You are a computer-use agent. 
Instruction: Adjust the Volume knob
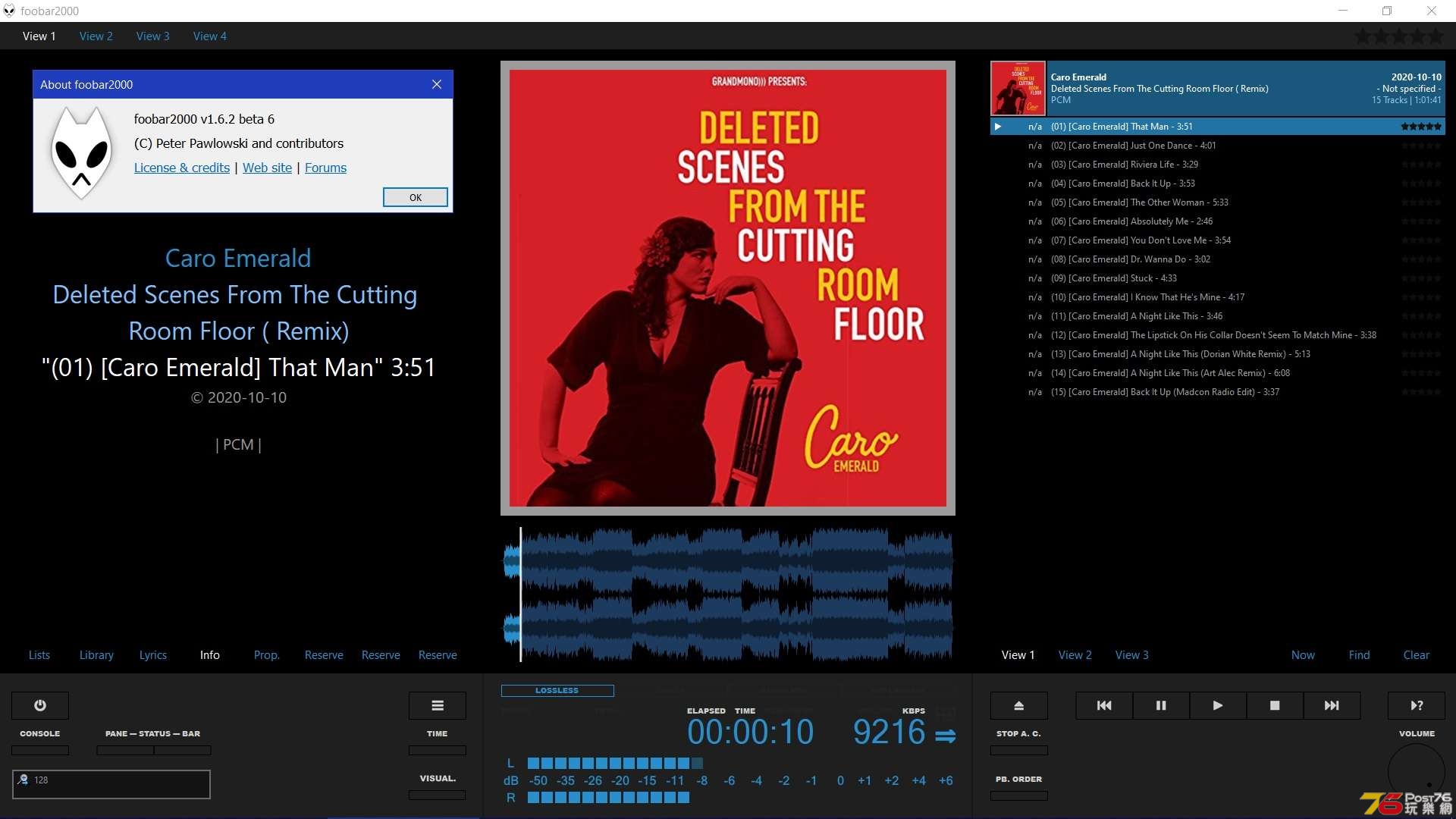coord(1417,772)
